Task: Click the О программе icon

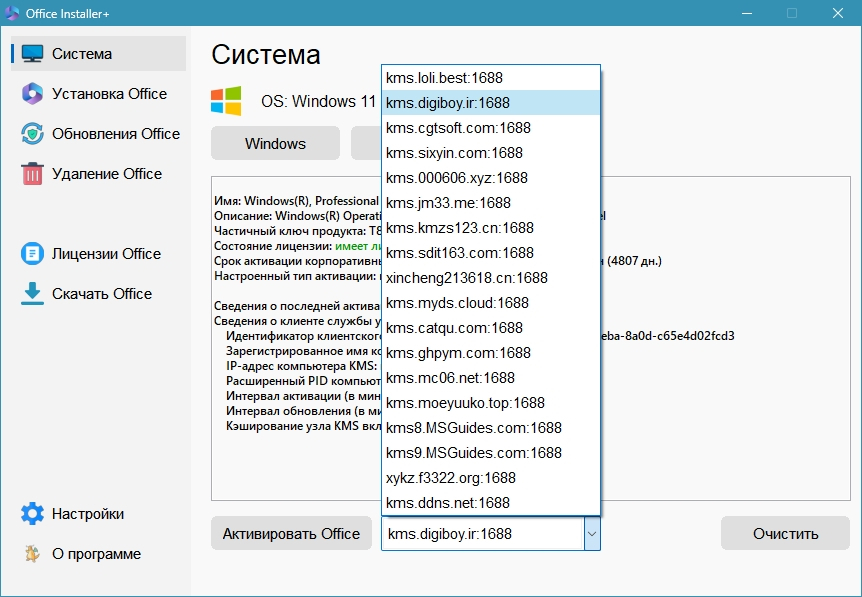Action: 32,554
